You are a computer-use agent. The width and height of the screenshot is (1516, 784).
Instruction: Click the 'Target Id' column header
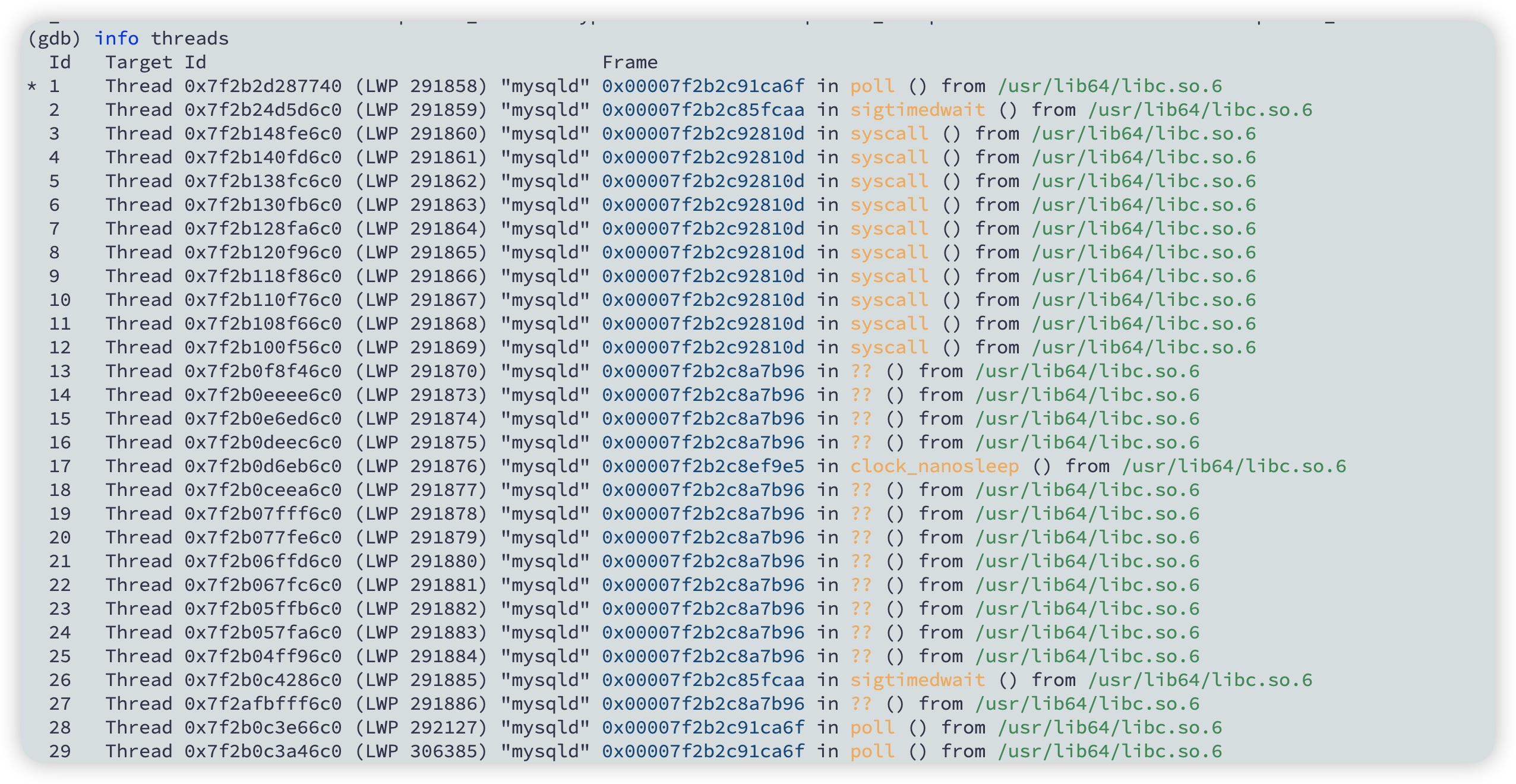pyautogui.click(x=156, y=62)
